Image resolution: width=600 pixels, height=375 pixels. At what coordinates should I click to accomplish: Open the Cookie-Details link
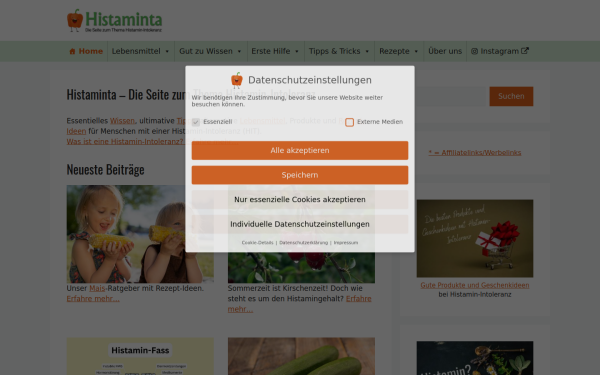tap(258, 243)
